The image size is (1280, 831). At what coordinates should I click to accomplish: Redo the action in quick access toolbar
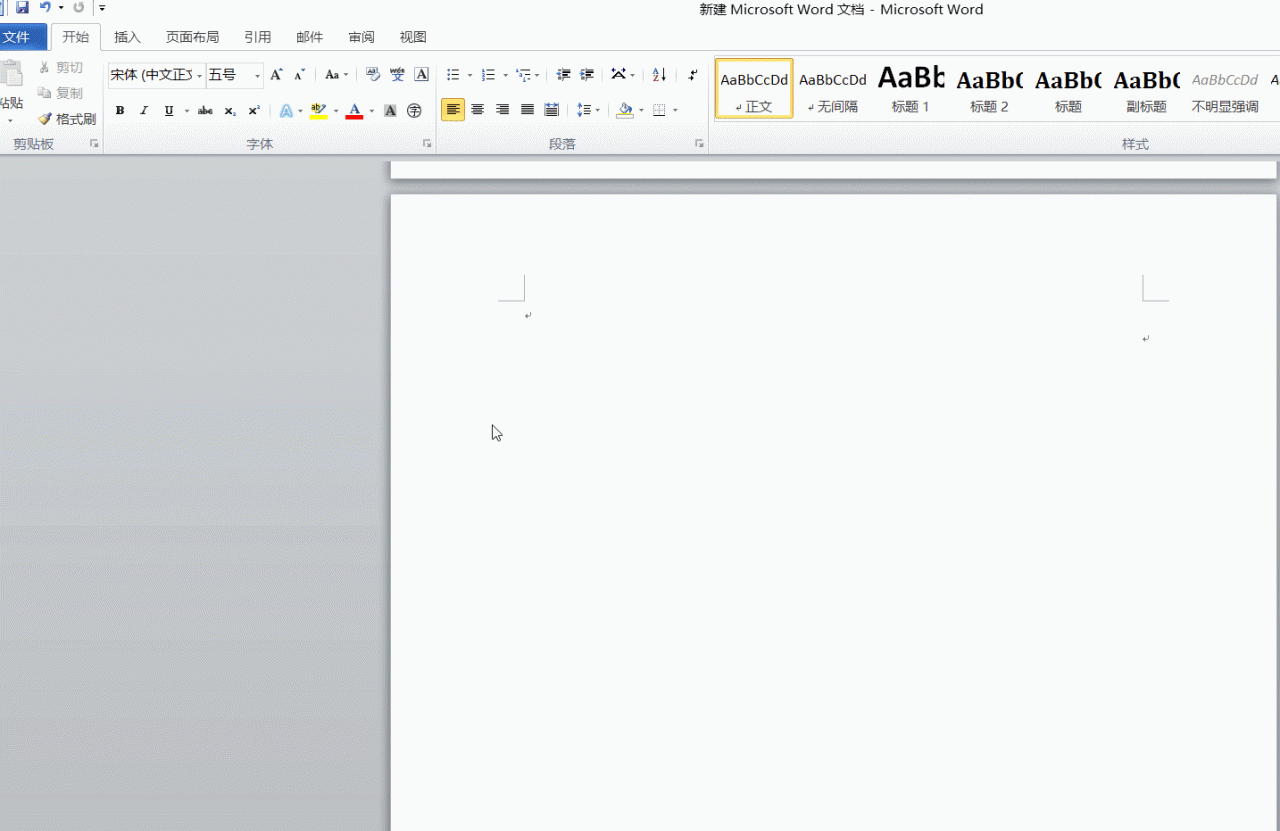click(79, 8)
